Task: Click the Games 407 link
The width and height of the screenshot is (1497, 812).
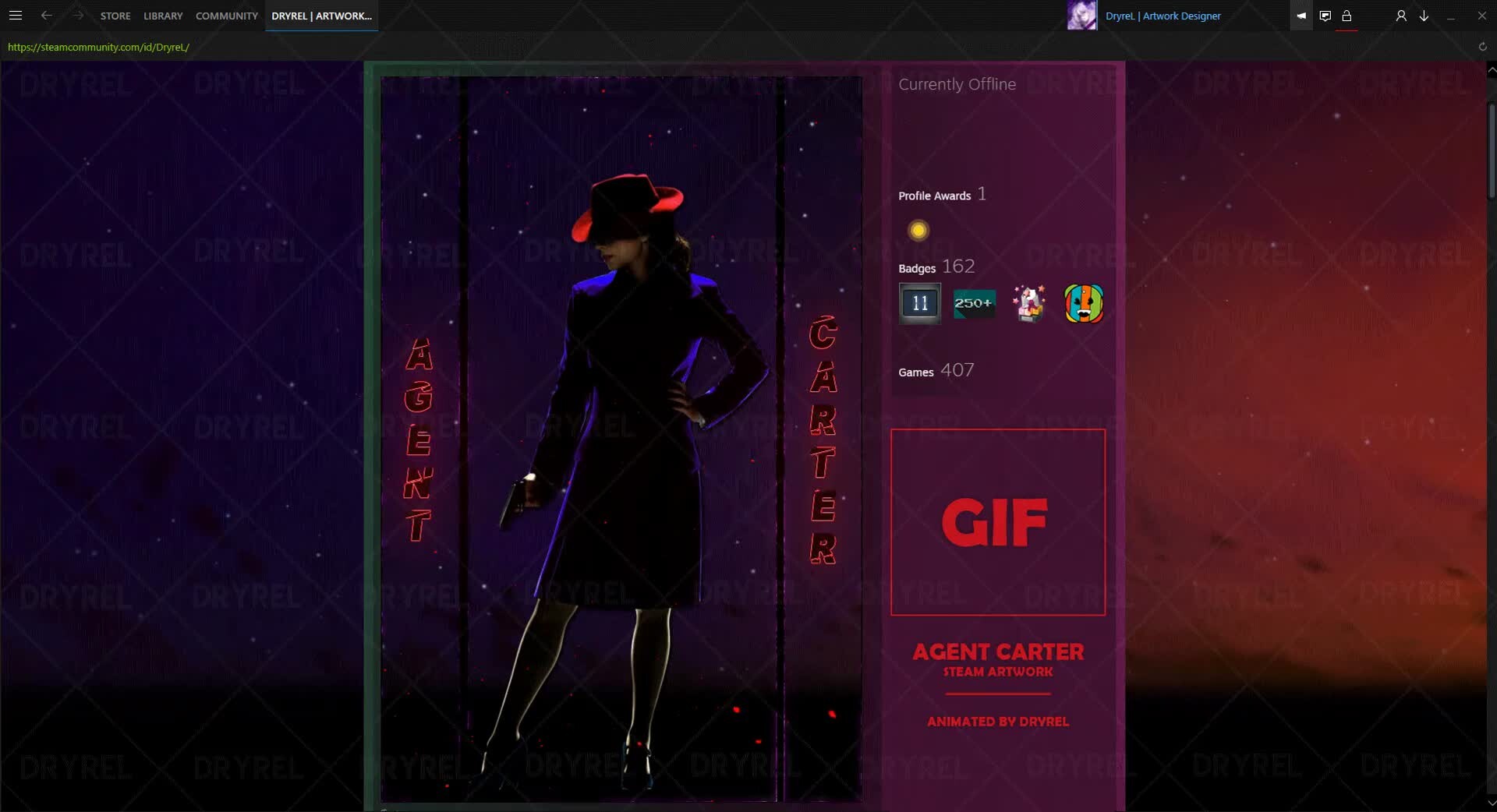Action: tap(936, 371)
